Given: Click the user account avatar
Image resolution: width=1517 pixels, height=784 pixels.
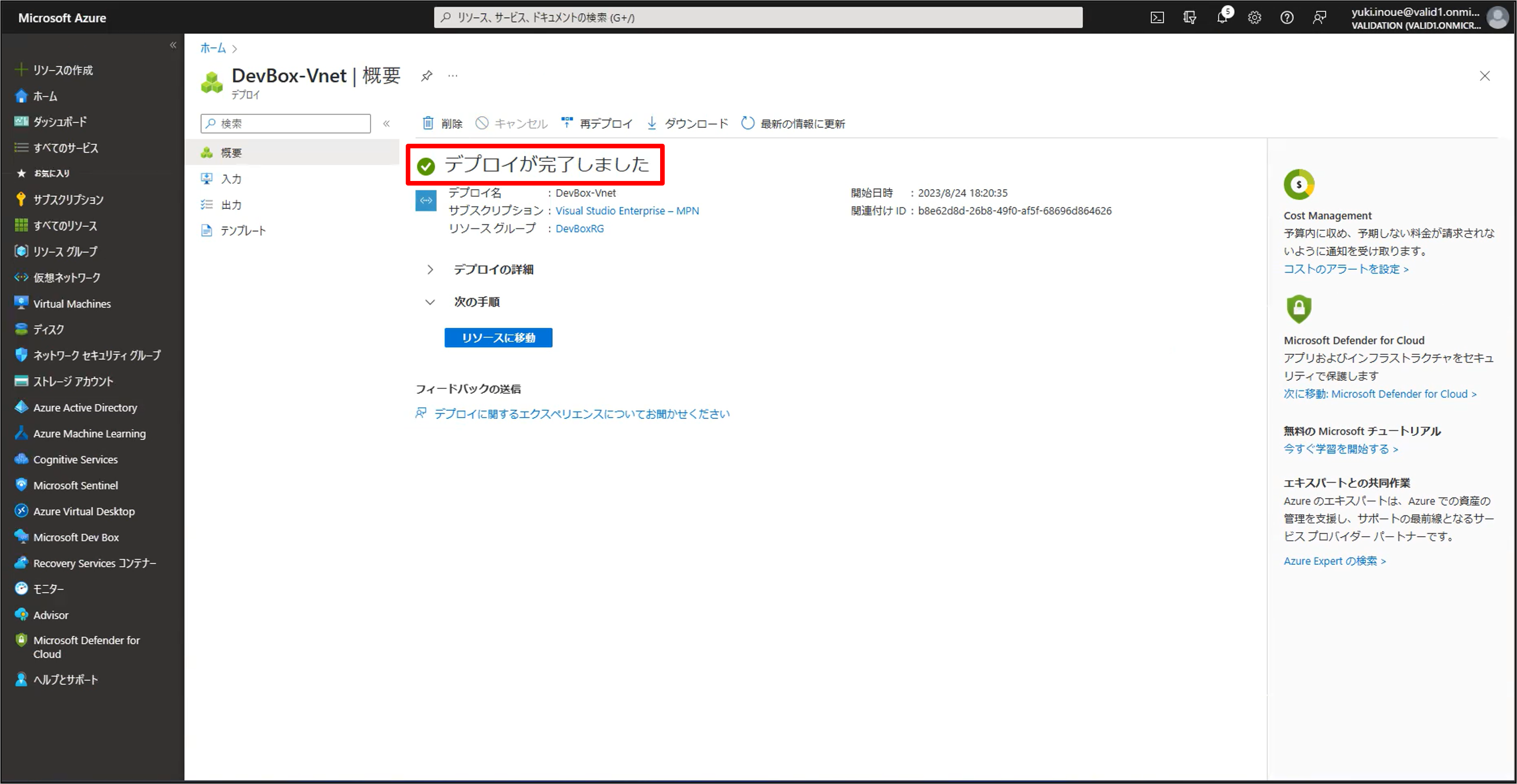Looking at the screenshot, I should (x=1497, y=17).
